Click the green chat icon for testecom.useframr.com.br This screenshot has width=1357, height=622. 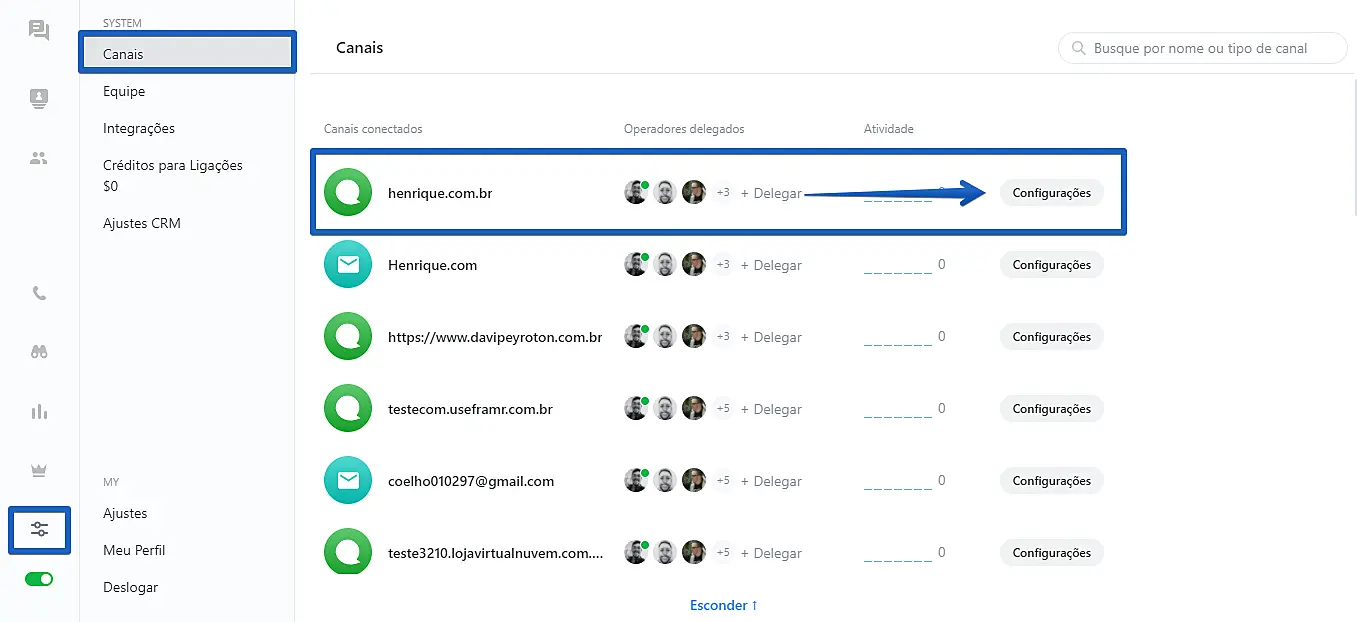(x=348, y=409)
